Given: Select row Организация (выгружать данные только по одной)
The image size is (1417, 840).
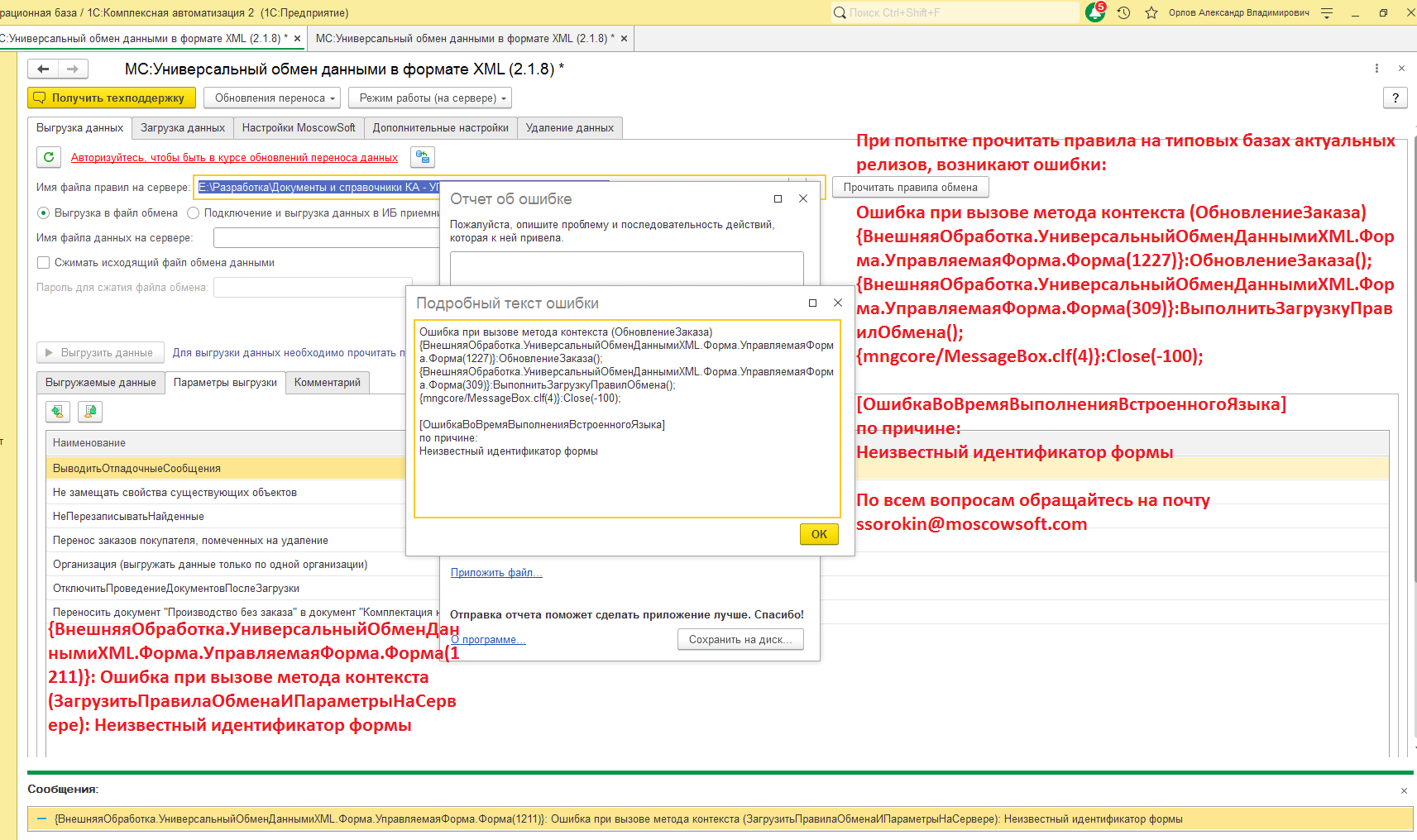Looking at the screenshot, I should point(226,565).
